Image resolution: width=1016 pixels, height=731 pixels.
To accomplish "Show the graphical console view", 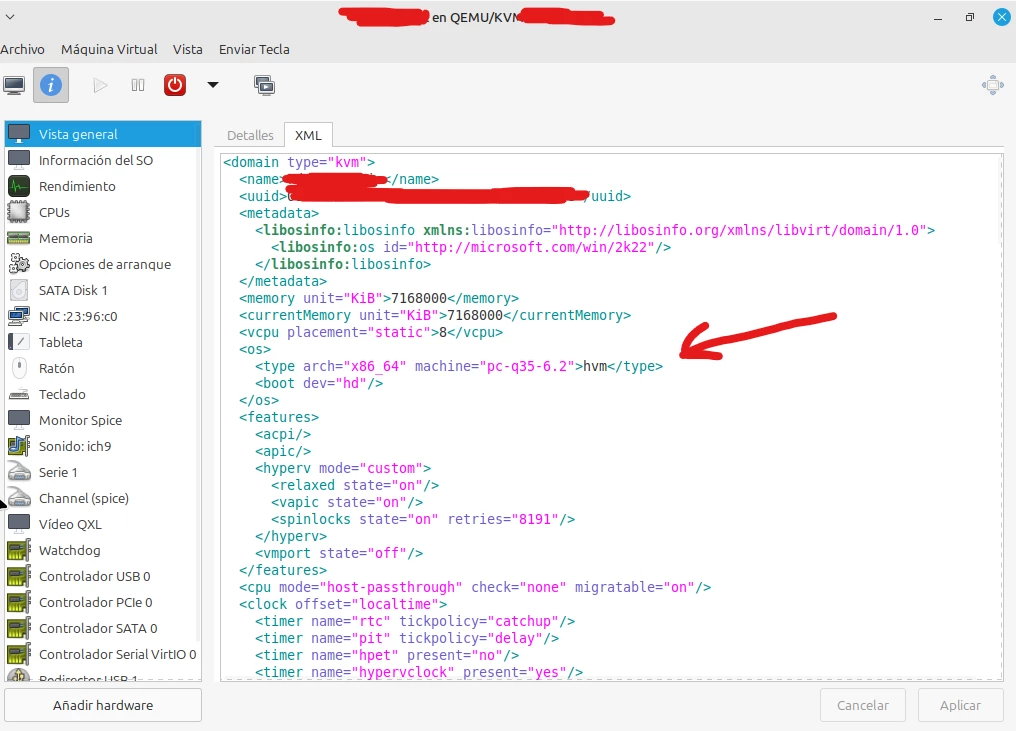I will (14, 85).
